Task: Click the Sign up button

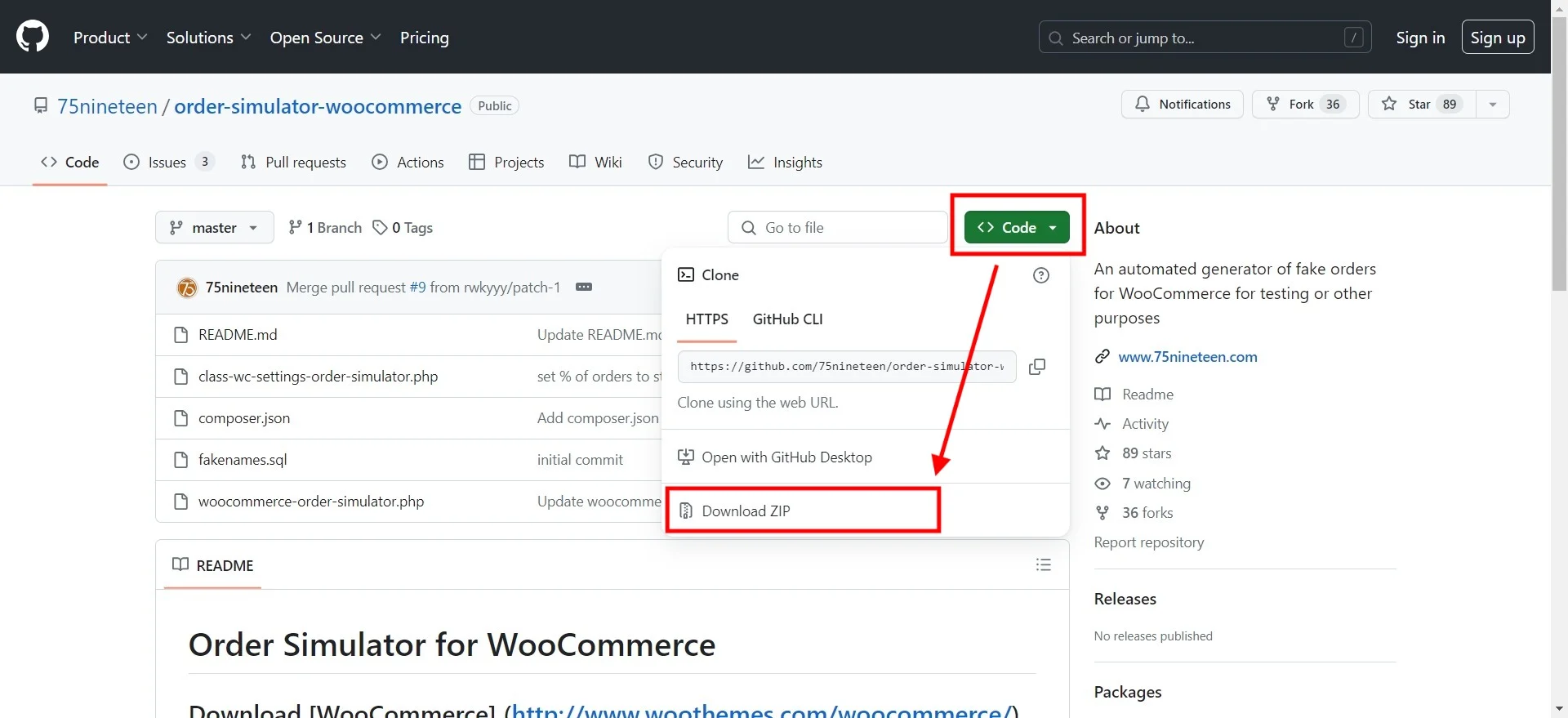Action: pyautogui.click(x=1498, y=38)
